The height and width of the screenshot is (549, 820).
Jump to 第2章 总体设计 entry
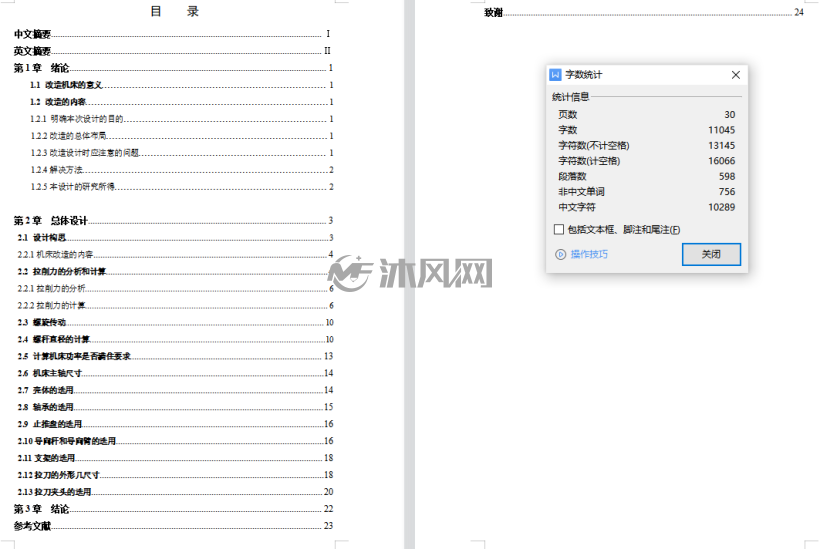pyautogui.click(x=173, y=220)
